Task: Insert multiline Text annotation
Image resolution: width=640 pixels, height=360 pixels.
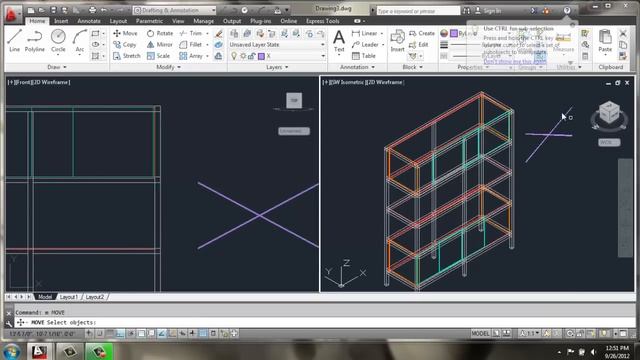Action: (x=339, y=41)
